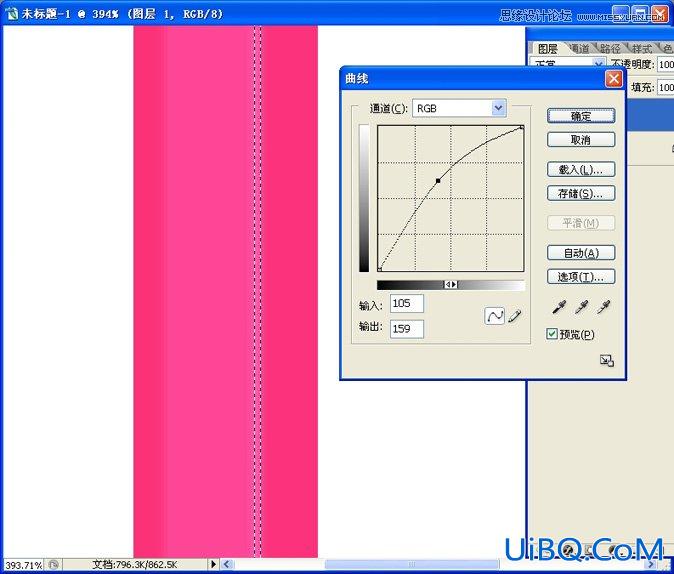This screenshot has height=574, width=674.
Task: Click the zoom field showing 393.71%
Action: (x=24, y=564)
